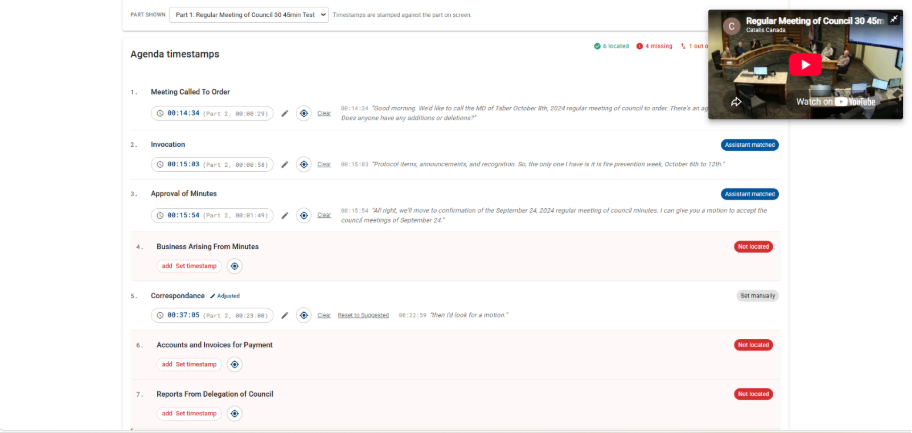The width and height of the screenshot is (912, 433).
Task: Click the 'Protocol items, announcements' transcript quote
Action: [548, 165]
